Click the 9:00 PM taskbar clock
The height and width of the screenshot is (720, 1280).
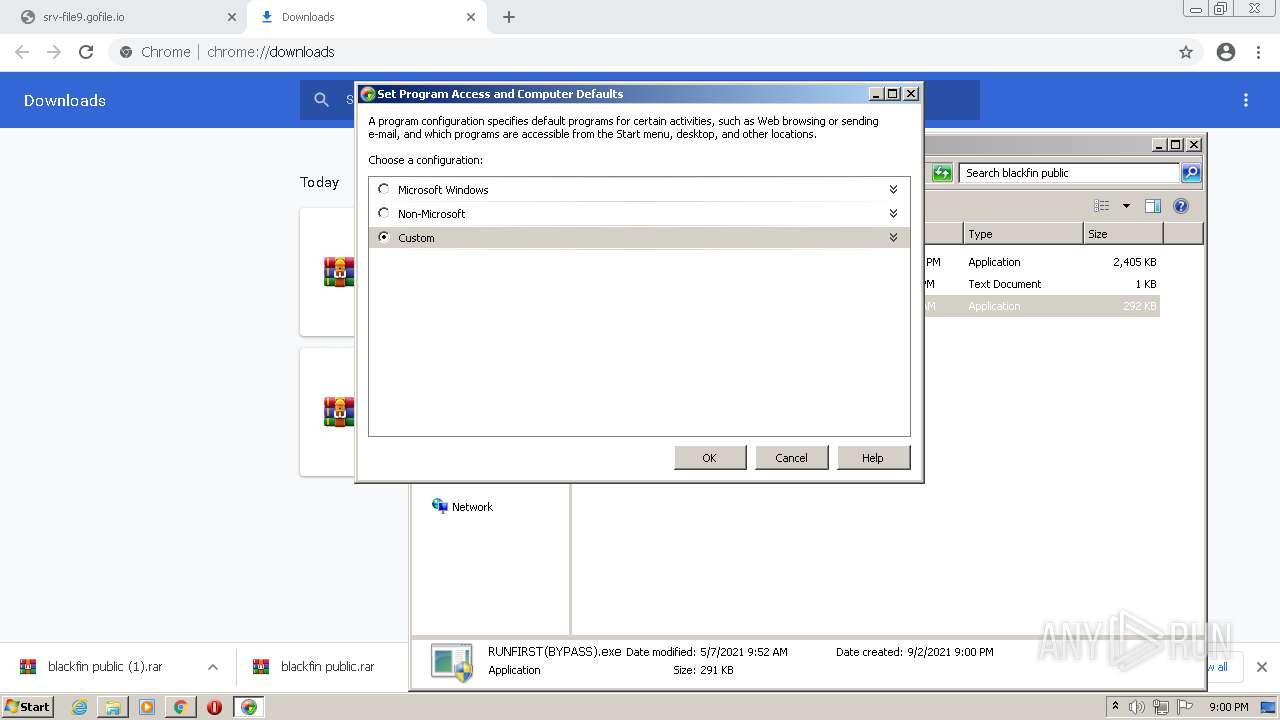(1228, 707)
